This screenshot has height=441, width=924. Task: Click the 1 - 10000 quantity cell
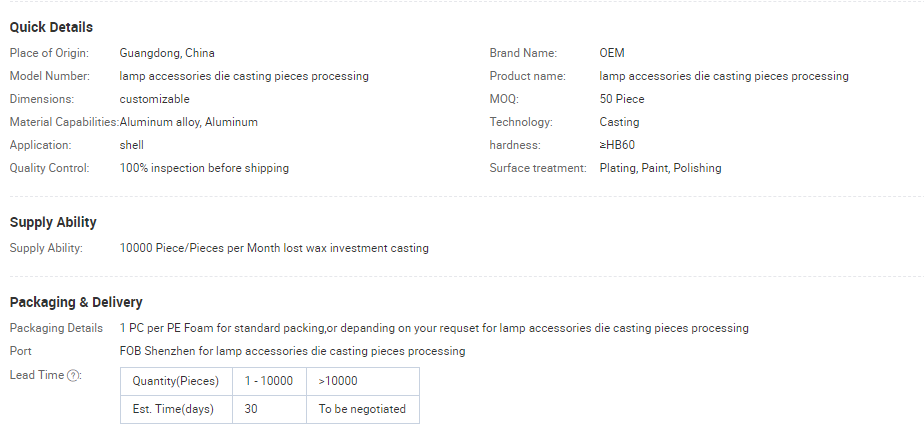[x=269, y=381]
